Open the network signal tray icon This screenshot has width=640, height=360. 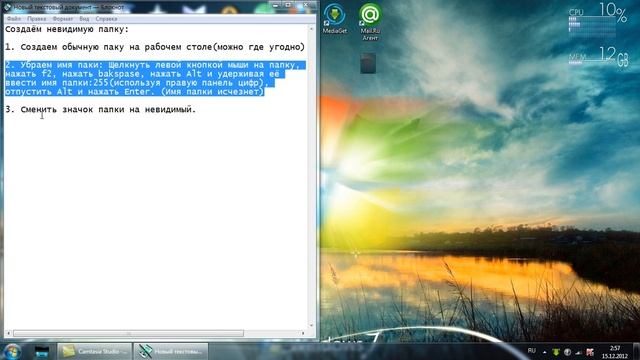pos(578,352)
